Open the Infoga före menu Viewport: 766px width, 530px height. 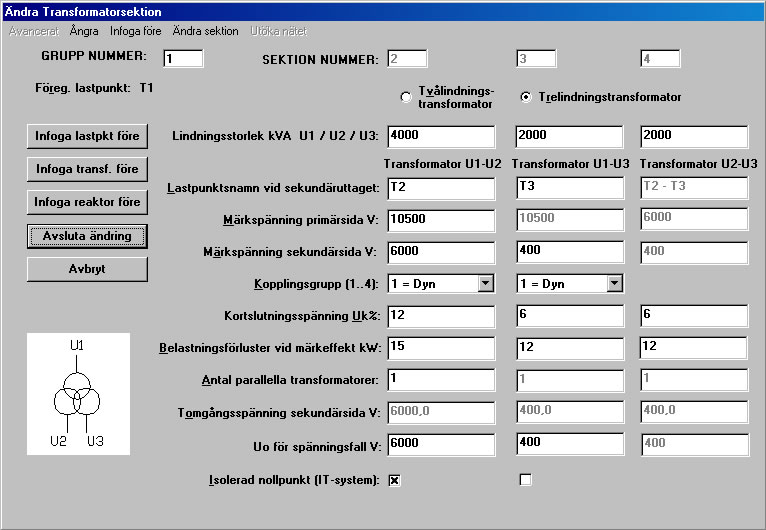click(x=135, y=31)
